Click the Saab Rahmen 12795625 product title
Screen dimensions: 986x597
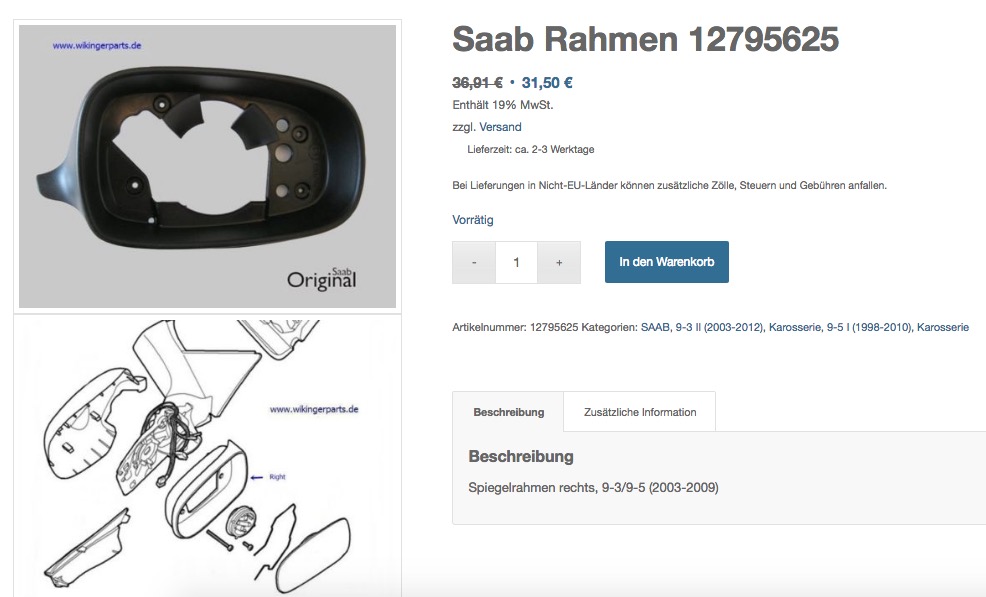(645, 39)
